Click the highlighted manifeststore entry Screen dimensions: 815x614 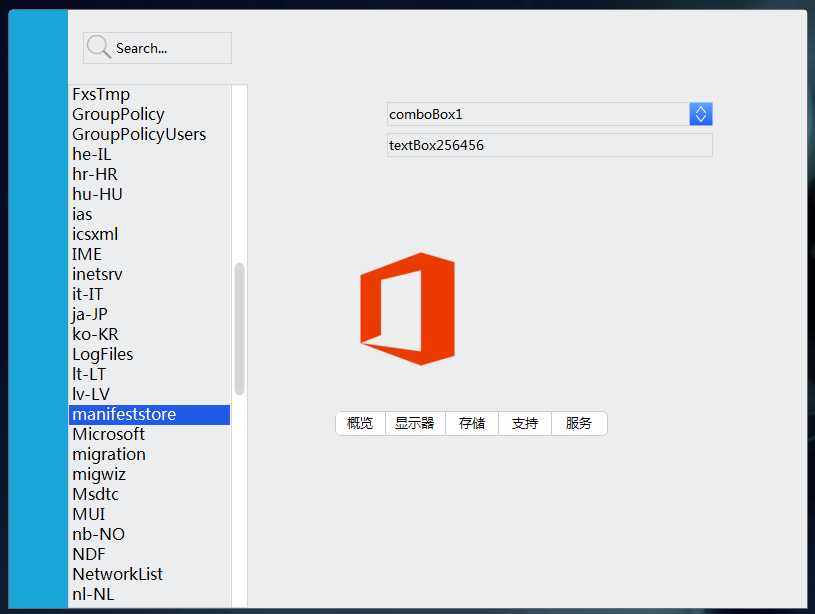click(x=149, y=414)
